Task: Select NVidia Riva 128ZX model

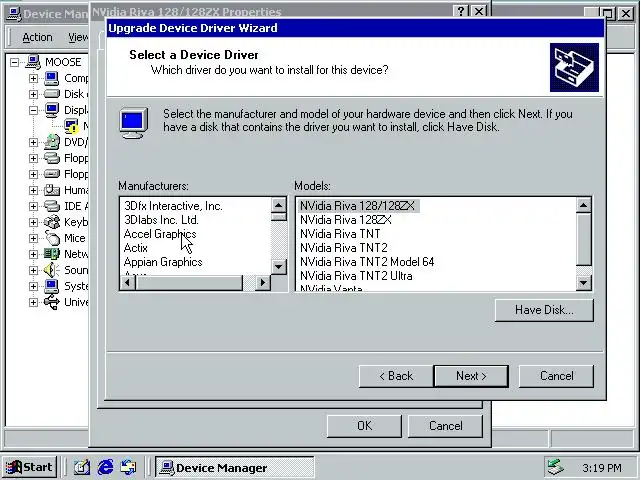Action: [346, 220]
